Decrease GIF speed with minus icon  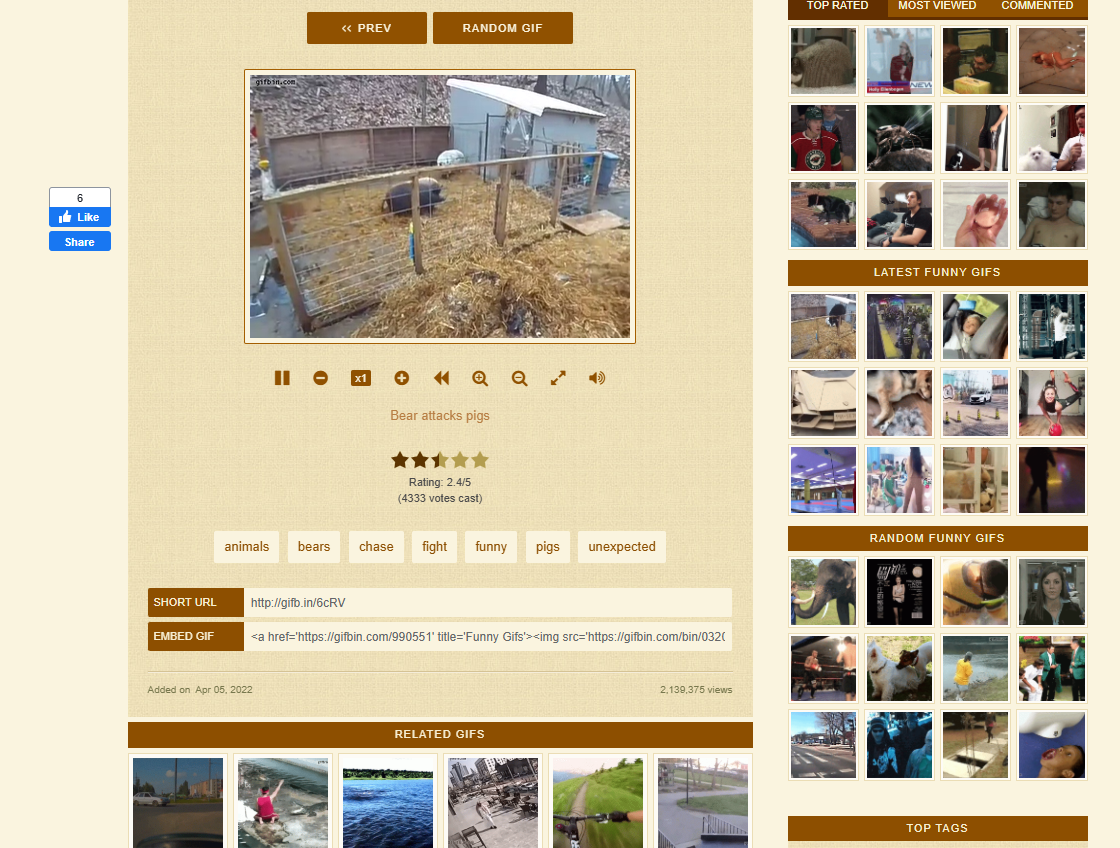tap(321, 378)
